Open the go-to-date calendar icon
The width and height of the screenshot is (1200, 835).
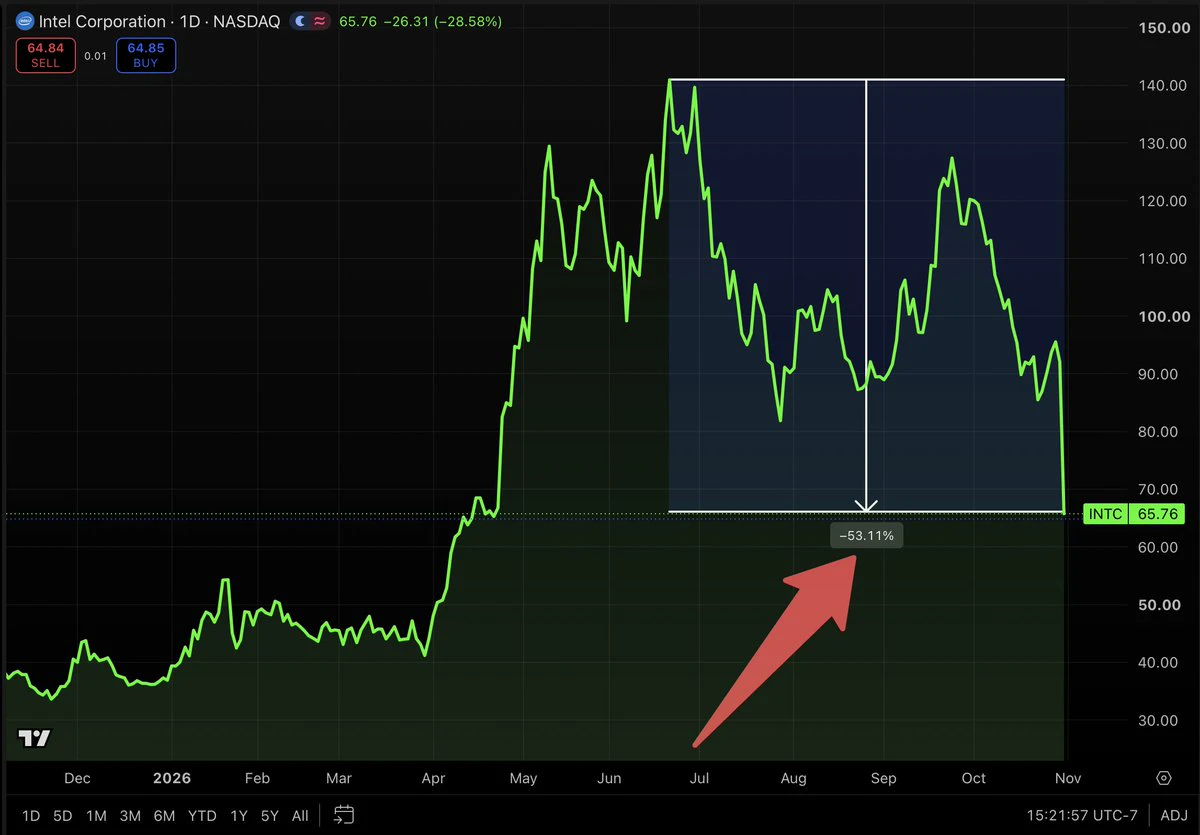[344, 814]
